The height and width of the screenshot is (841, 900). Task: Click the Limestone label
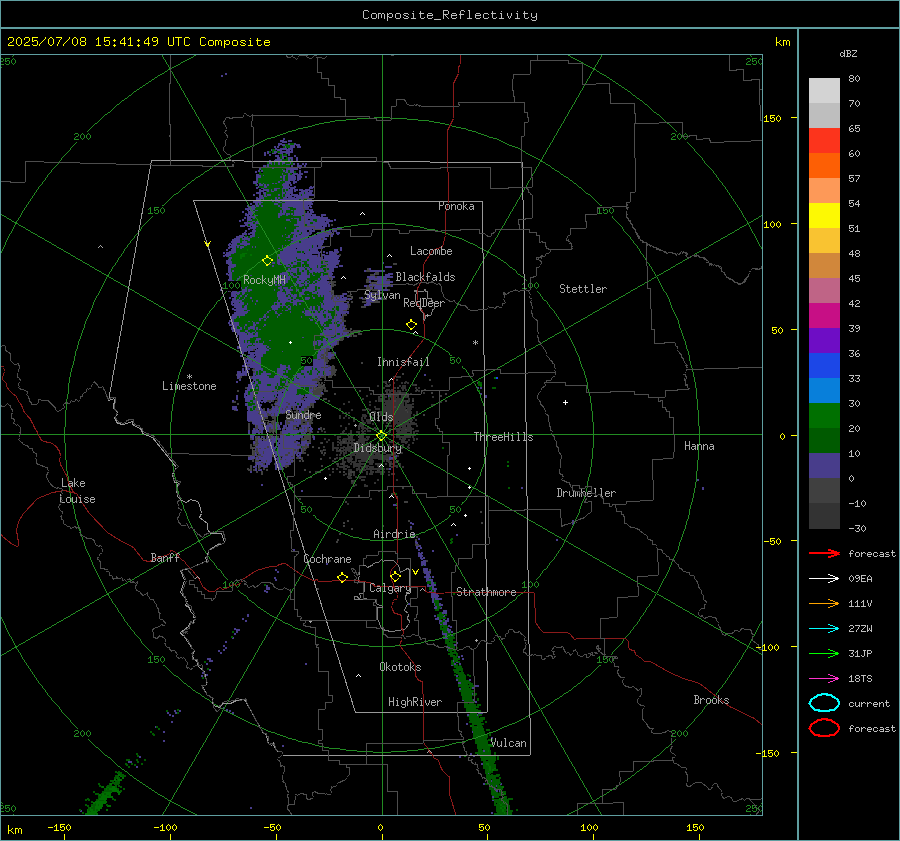[189, 386]
